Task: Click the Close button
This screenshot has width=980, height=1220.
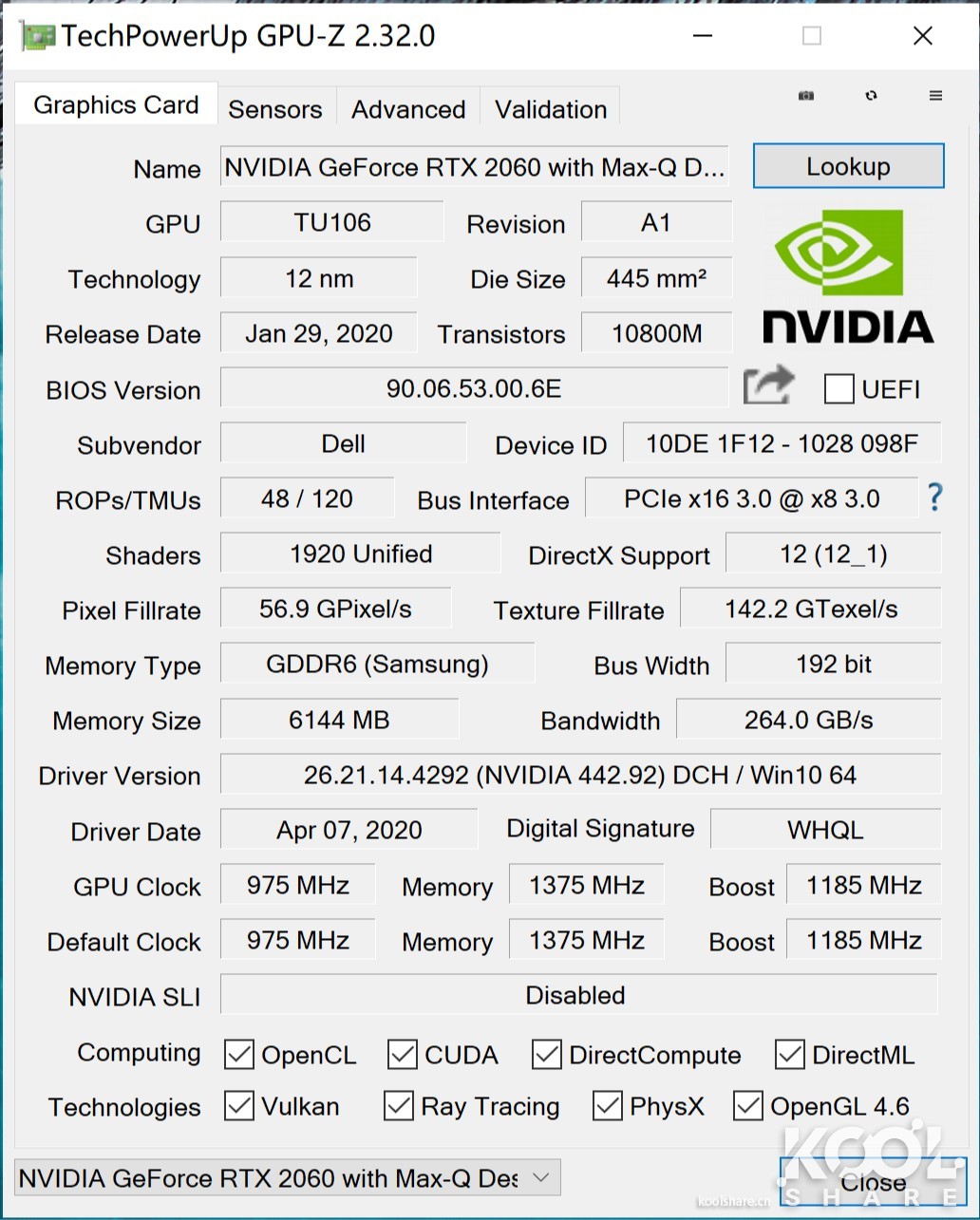Action: point(874,1182)
